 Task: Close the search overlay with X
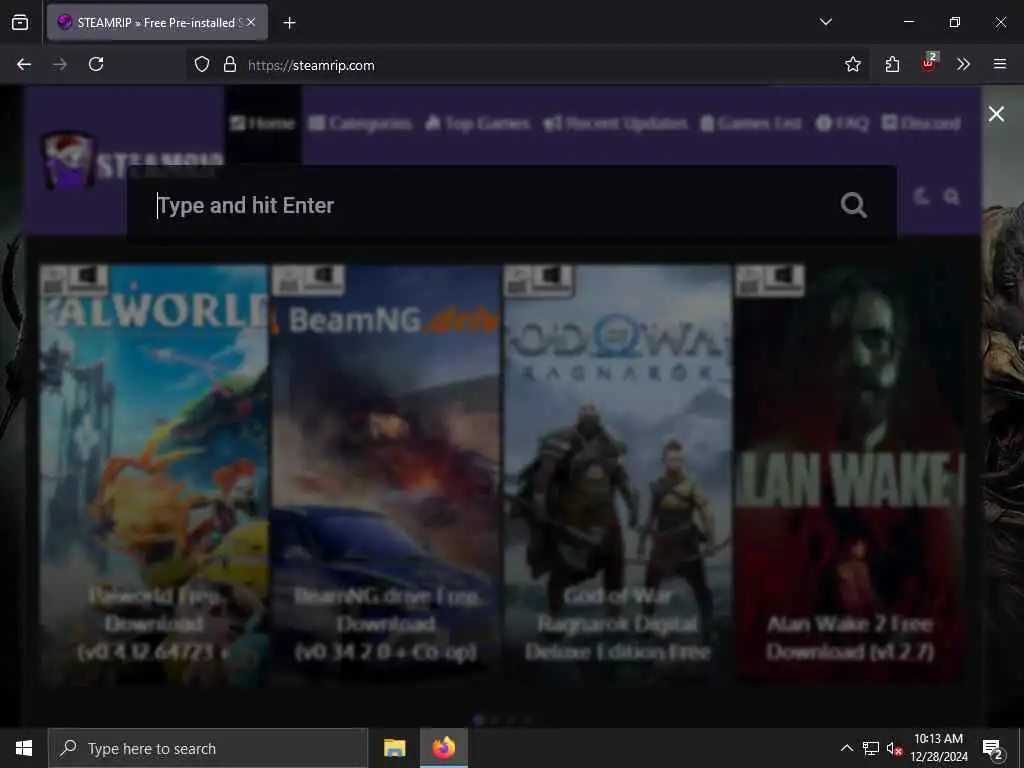point(996,114)
